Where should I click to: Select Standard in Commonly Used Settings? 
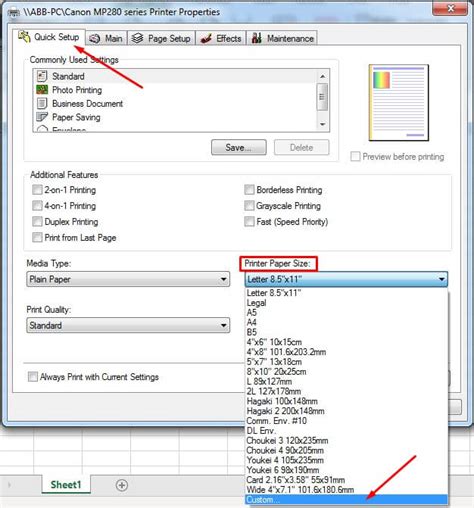[x=175, y=76]
